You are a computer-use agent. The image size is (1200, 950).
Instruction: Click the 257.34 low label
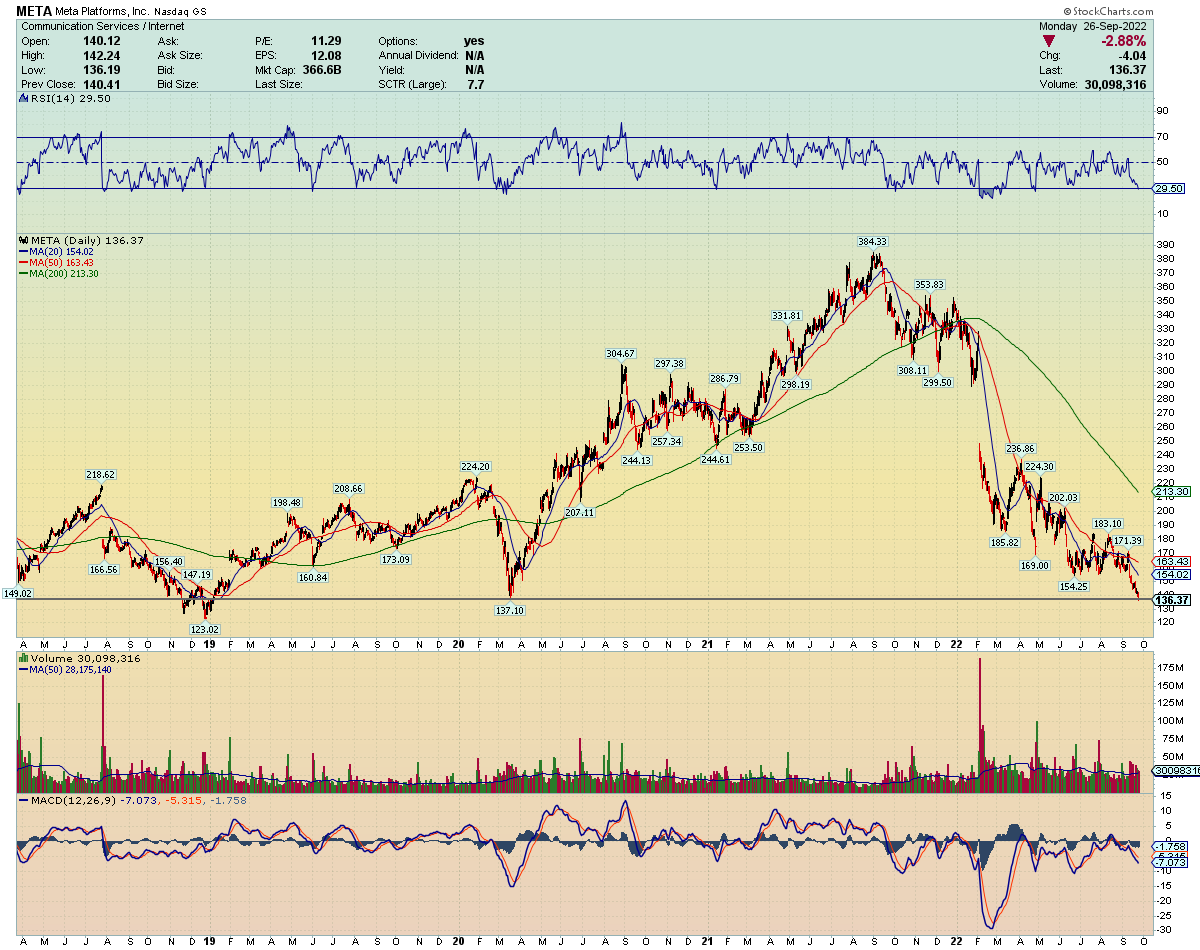tap(666, 442)
